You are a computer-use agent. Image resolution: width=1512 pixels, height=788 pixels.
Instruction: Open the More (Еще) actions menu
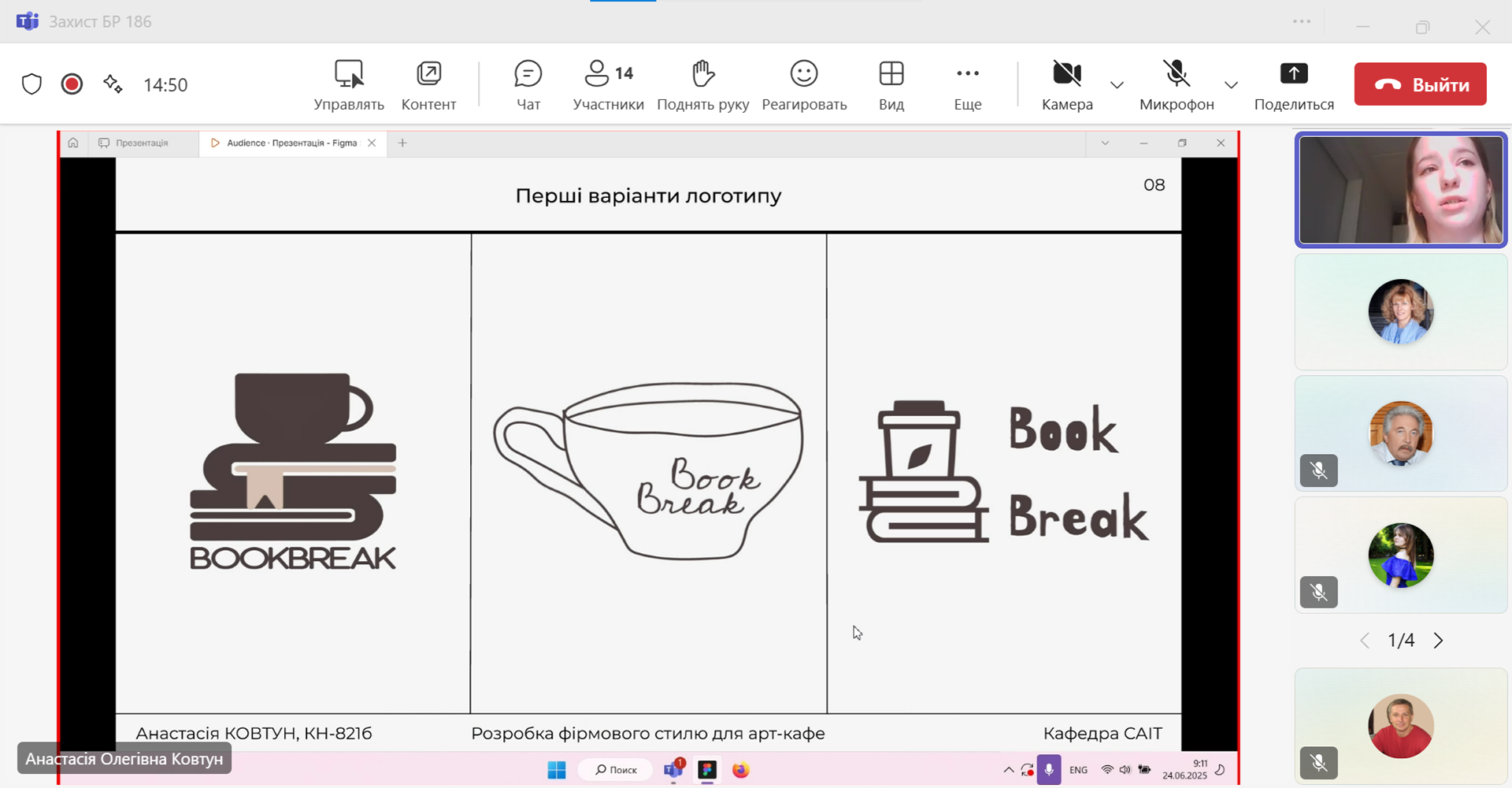[967, 84]
